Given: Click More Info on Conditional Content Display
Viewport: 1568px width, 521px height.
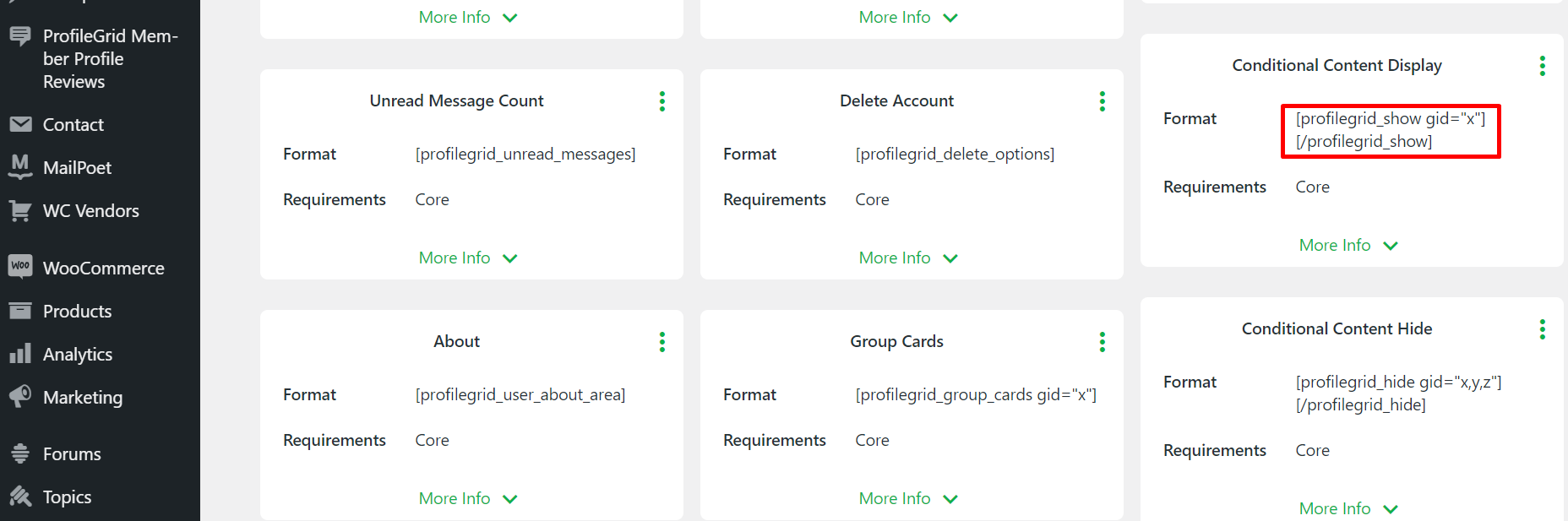Looking at the screenshot, I should click(1347, 245).
